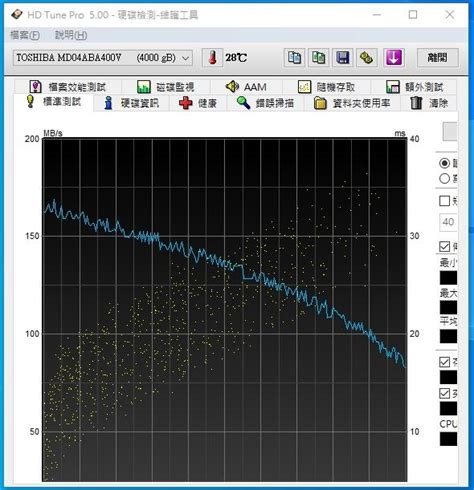Switch to the 檔案效能測試 tab

[68, 87]
